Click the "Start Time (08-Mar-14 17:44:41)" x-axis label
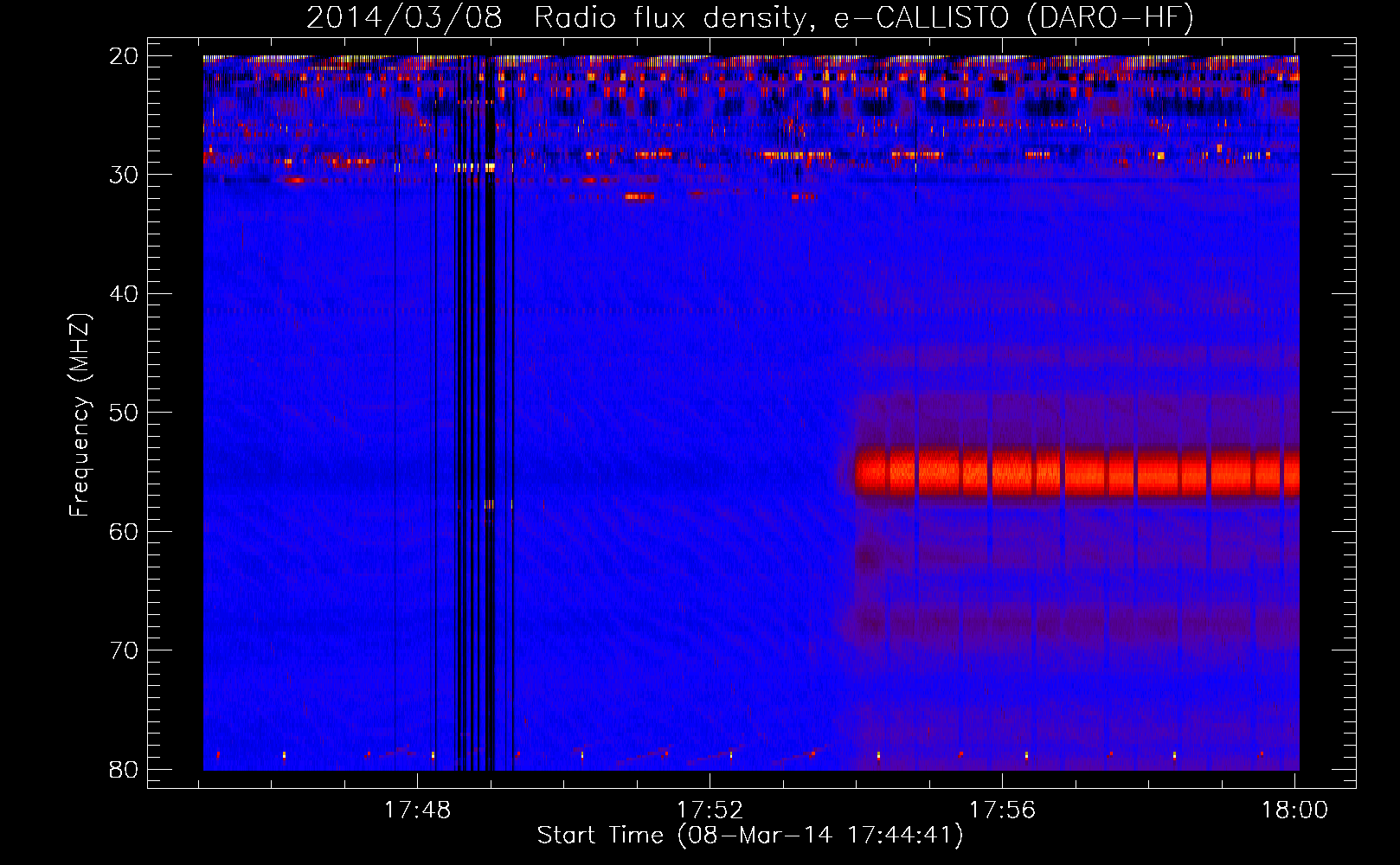Screen dimensions: 1400x865 pos(750,836)
